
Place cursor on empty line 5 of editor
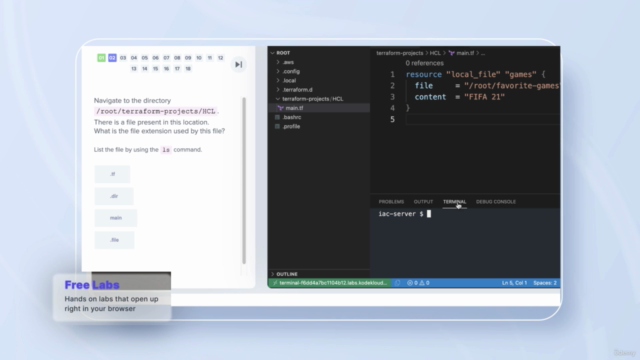pos(483,119)
